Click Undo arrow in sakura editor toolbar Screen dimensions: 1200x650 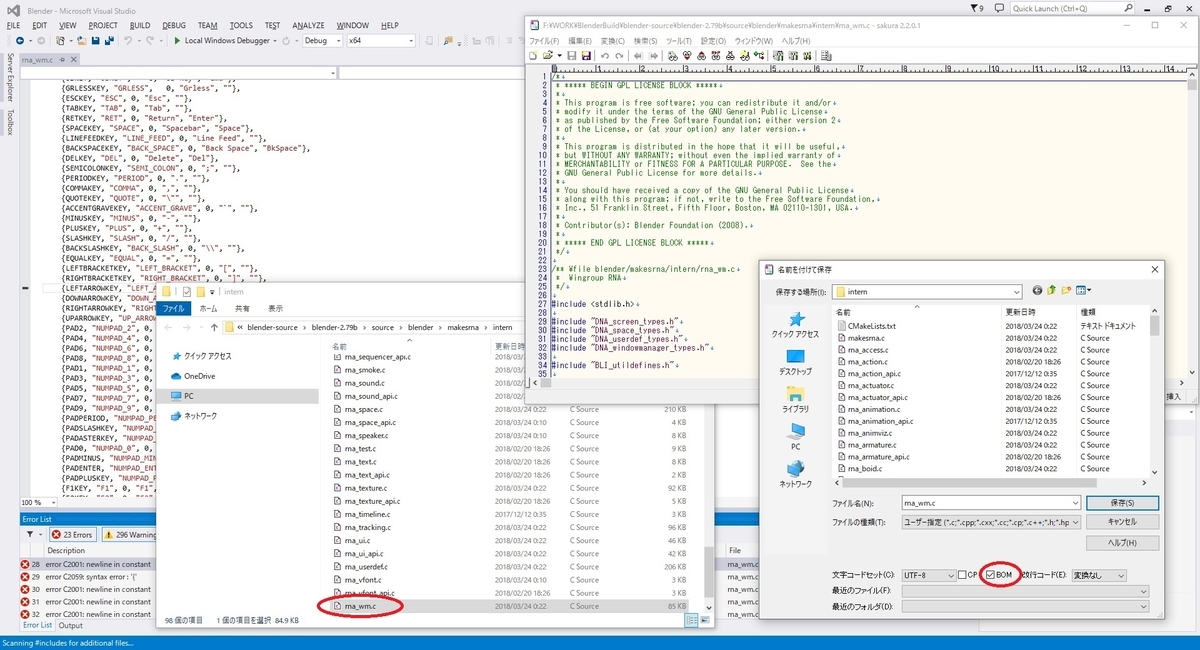pos(606,55)
